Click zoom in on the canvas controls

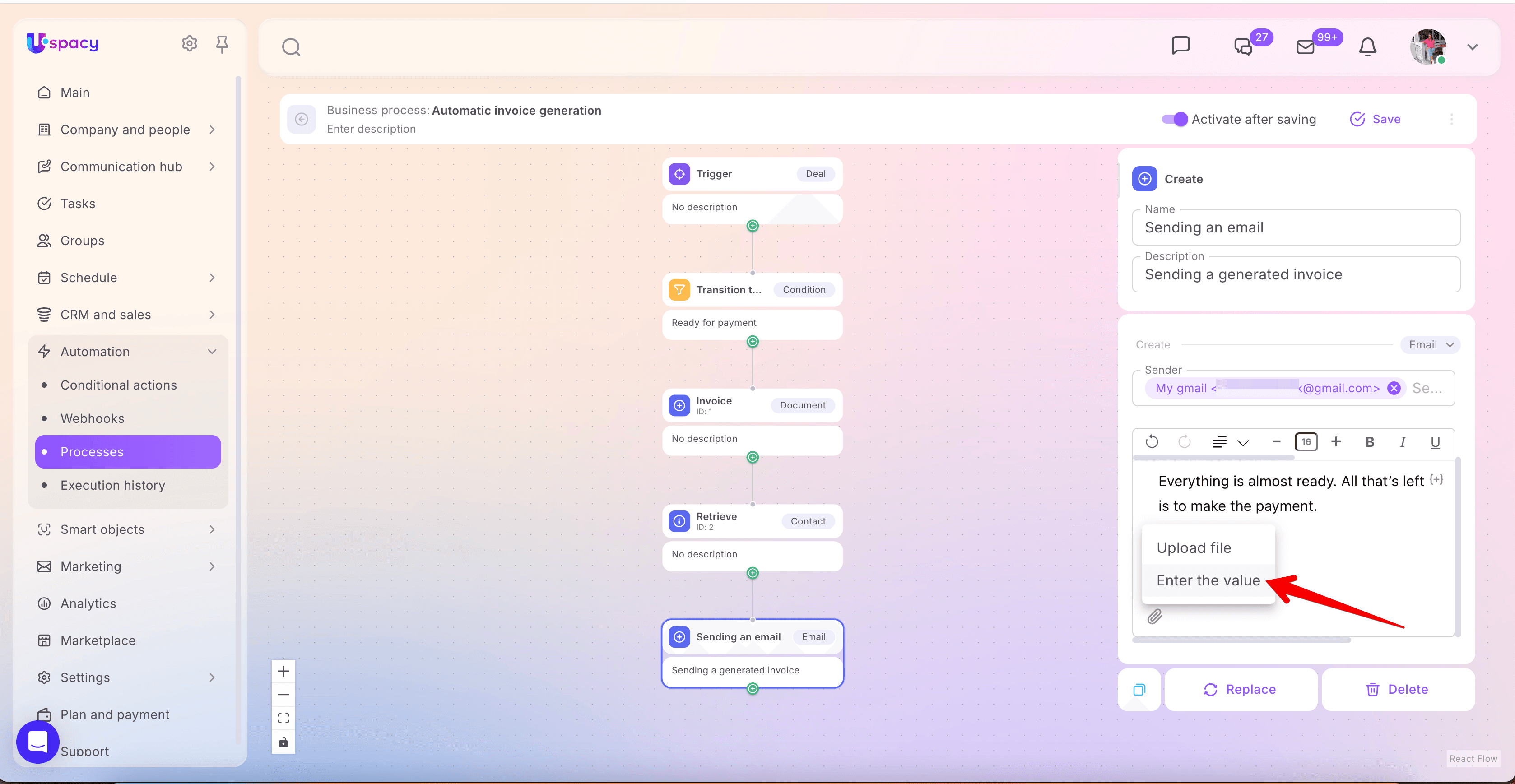click(283, 671)
